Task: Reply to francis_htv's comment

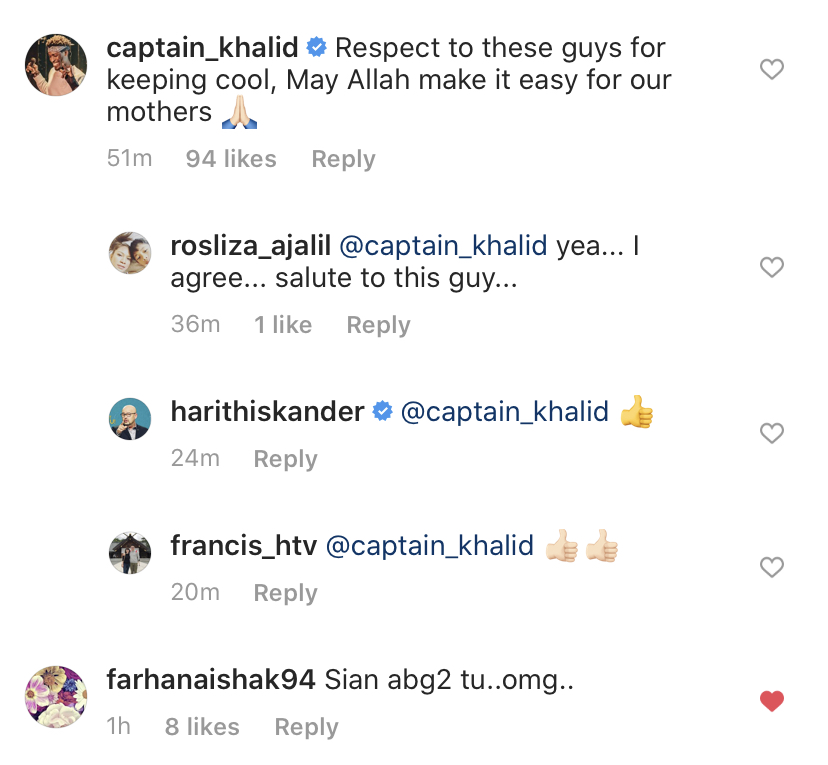Action: pyautogui.click(x=285, y=593)
